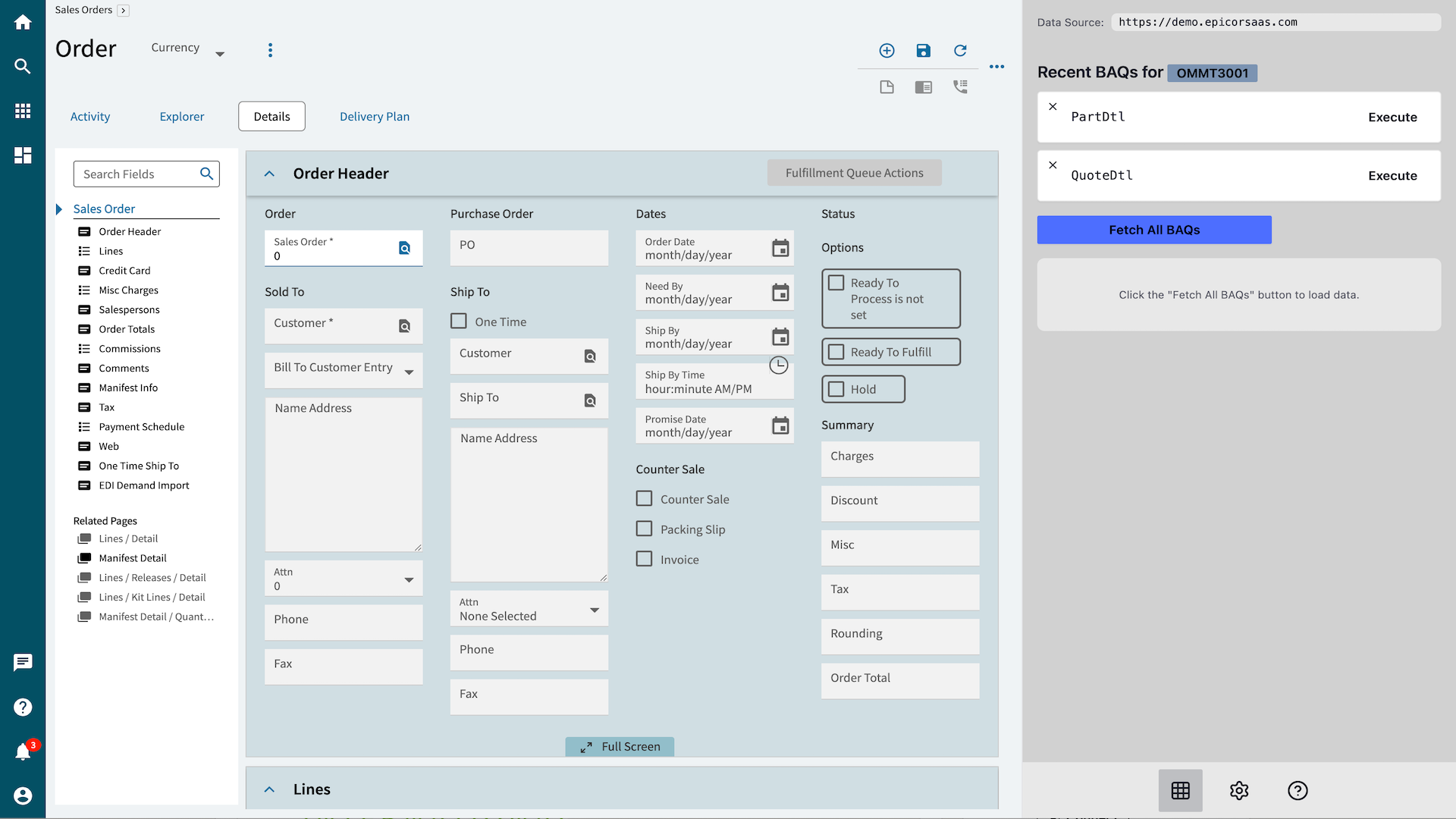This screenshot has height=819, width=1456.
Task: Go to the Home icon in sidebar
Action: [x=23, y=22]
